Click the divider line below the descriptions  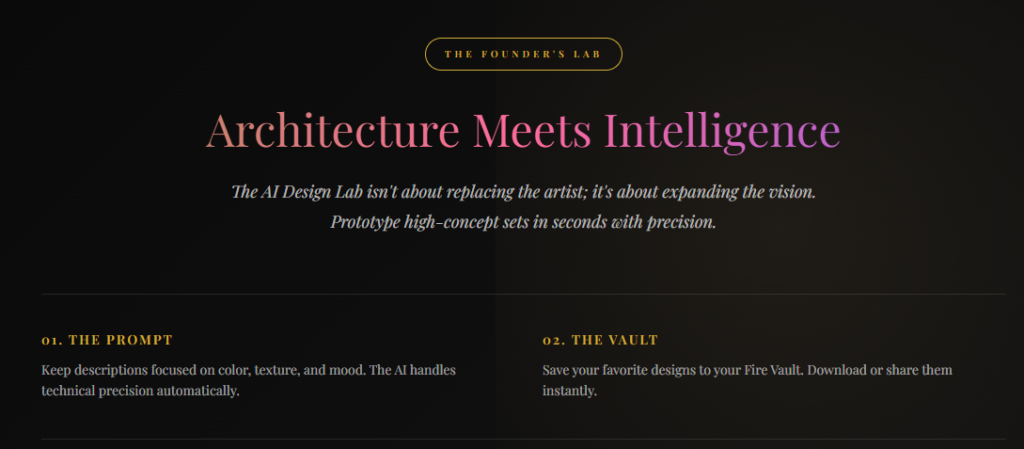point(523,439)
